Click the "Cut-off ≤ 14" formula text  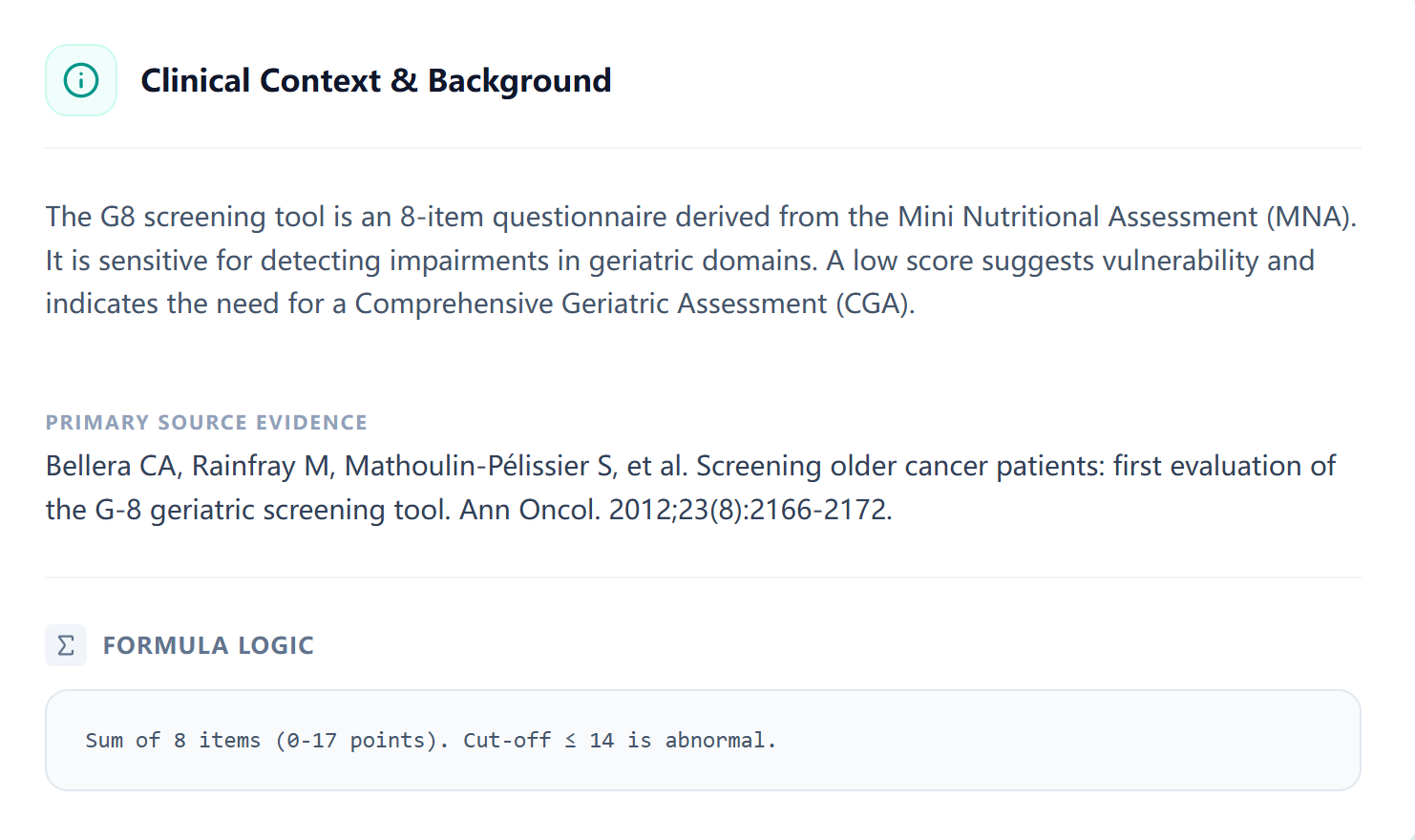tap(539, 741)
